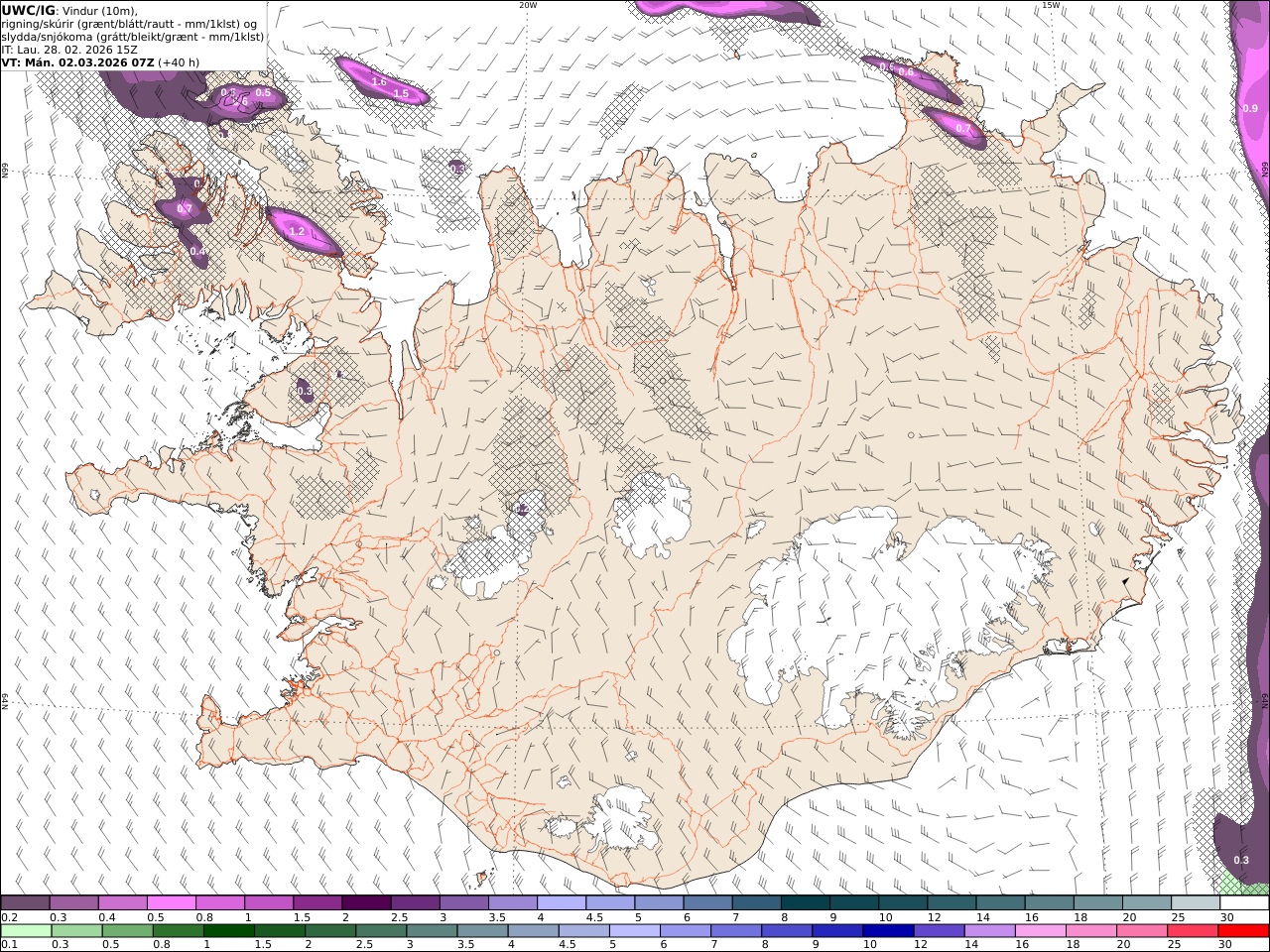Click the upper legend swatch between 2 and 2.5
Image resolution: width=1270 pixels, height=952 pixels.
click(366, 902)
